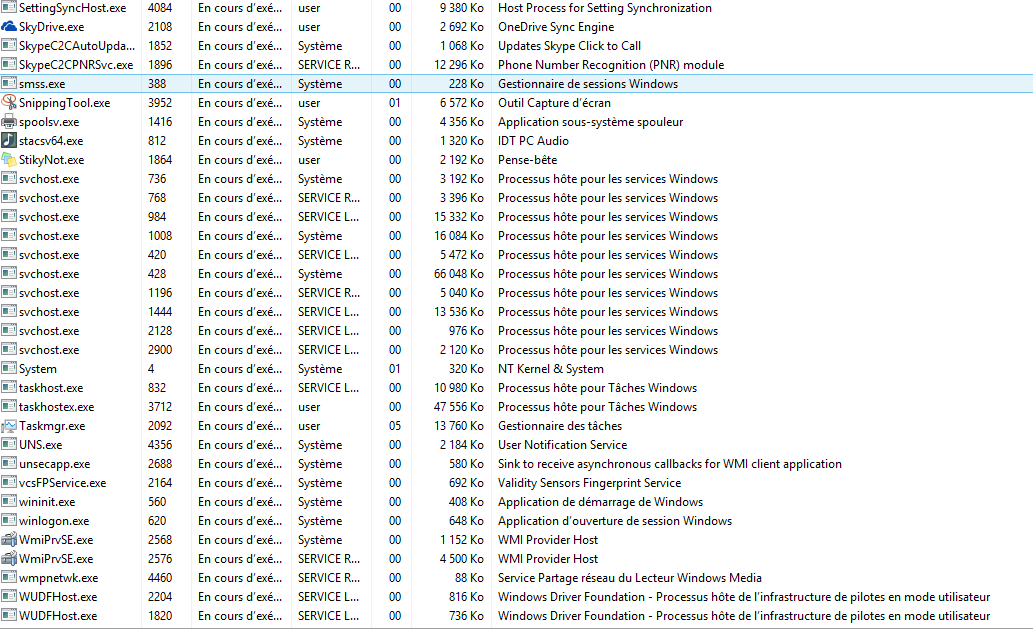
Task: Select the taskhostex.exe process name
Action: click(x=57, y=407)
